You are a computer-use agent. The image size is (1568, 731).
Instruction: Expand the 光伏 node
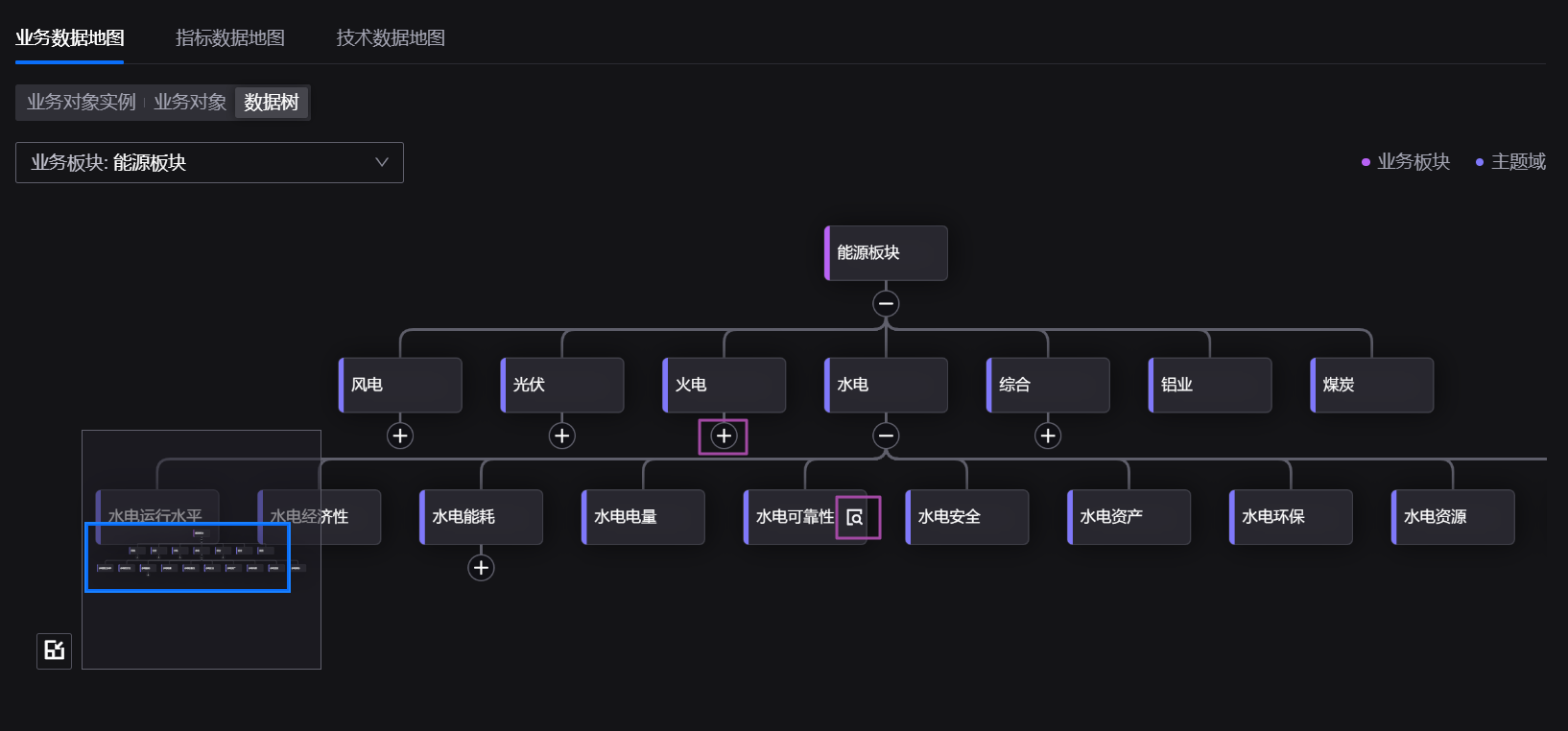[x=562, y=436]
